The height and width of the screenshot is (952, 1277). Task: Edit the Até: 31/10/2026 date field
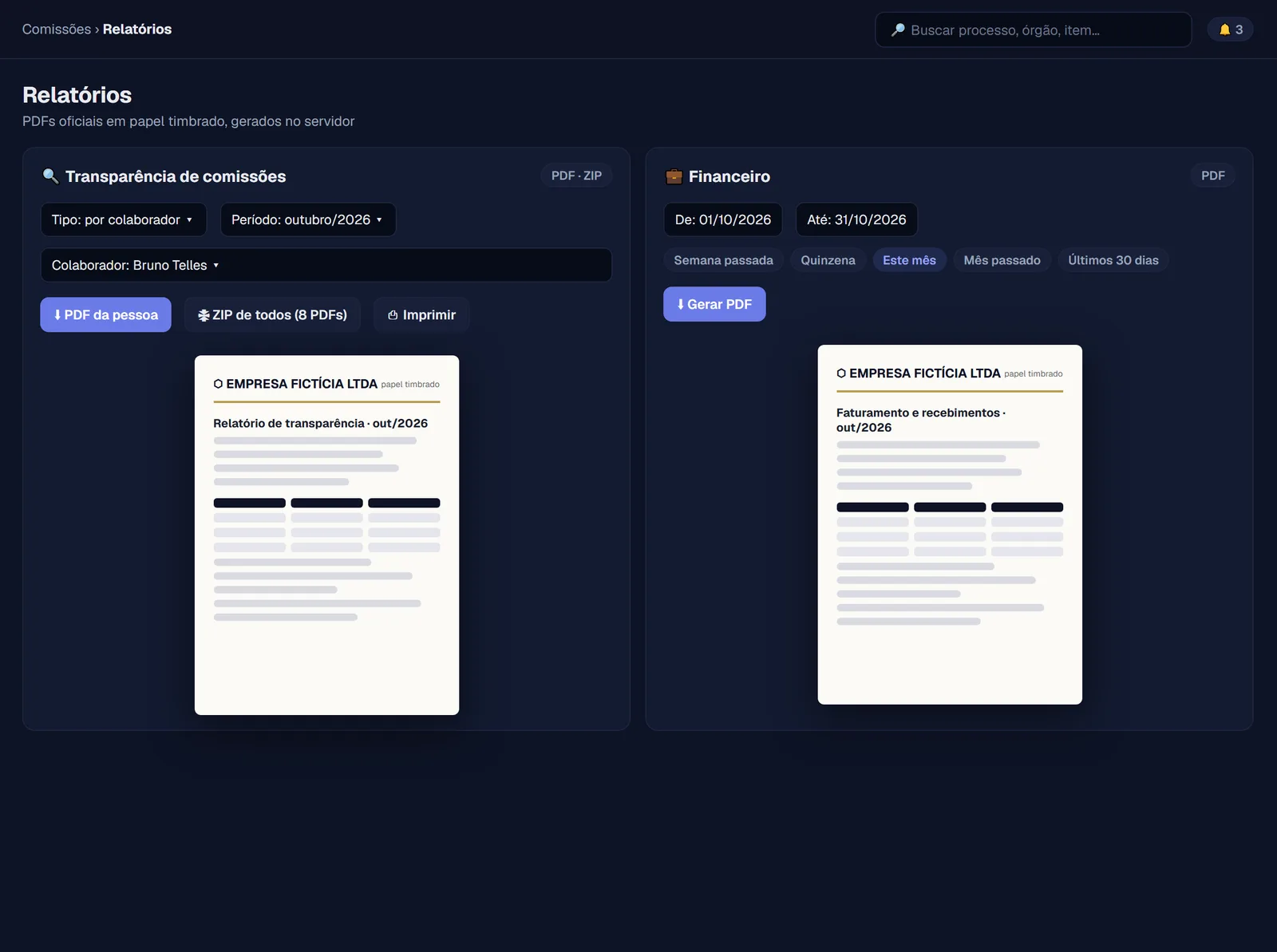pos(856,219)
